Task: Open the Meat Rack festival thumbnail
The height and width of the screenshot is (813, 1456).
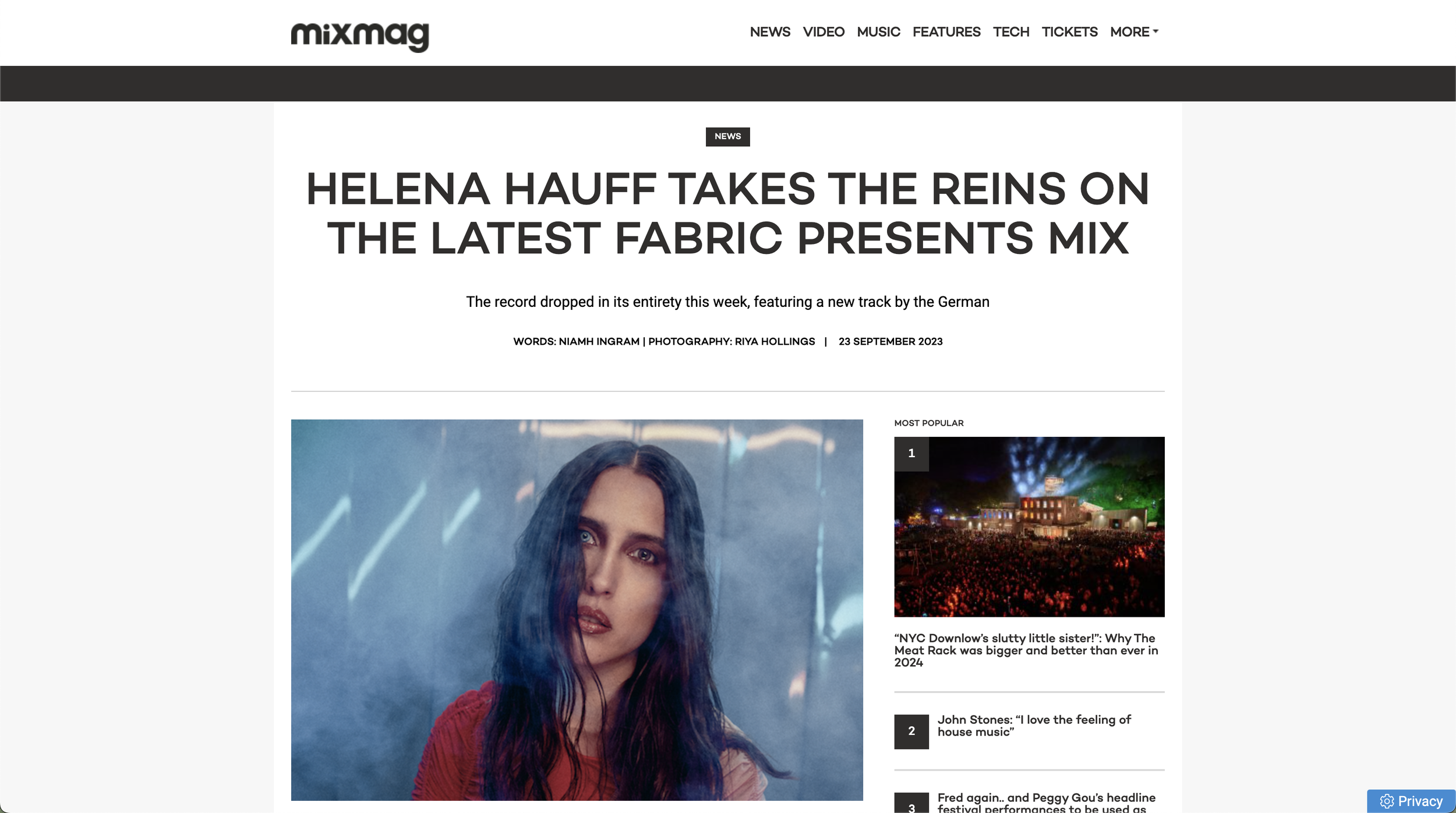Action: tap(1029, 526)
